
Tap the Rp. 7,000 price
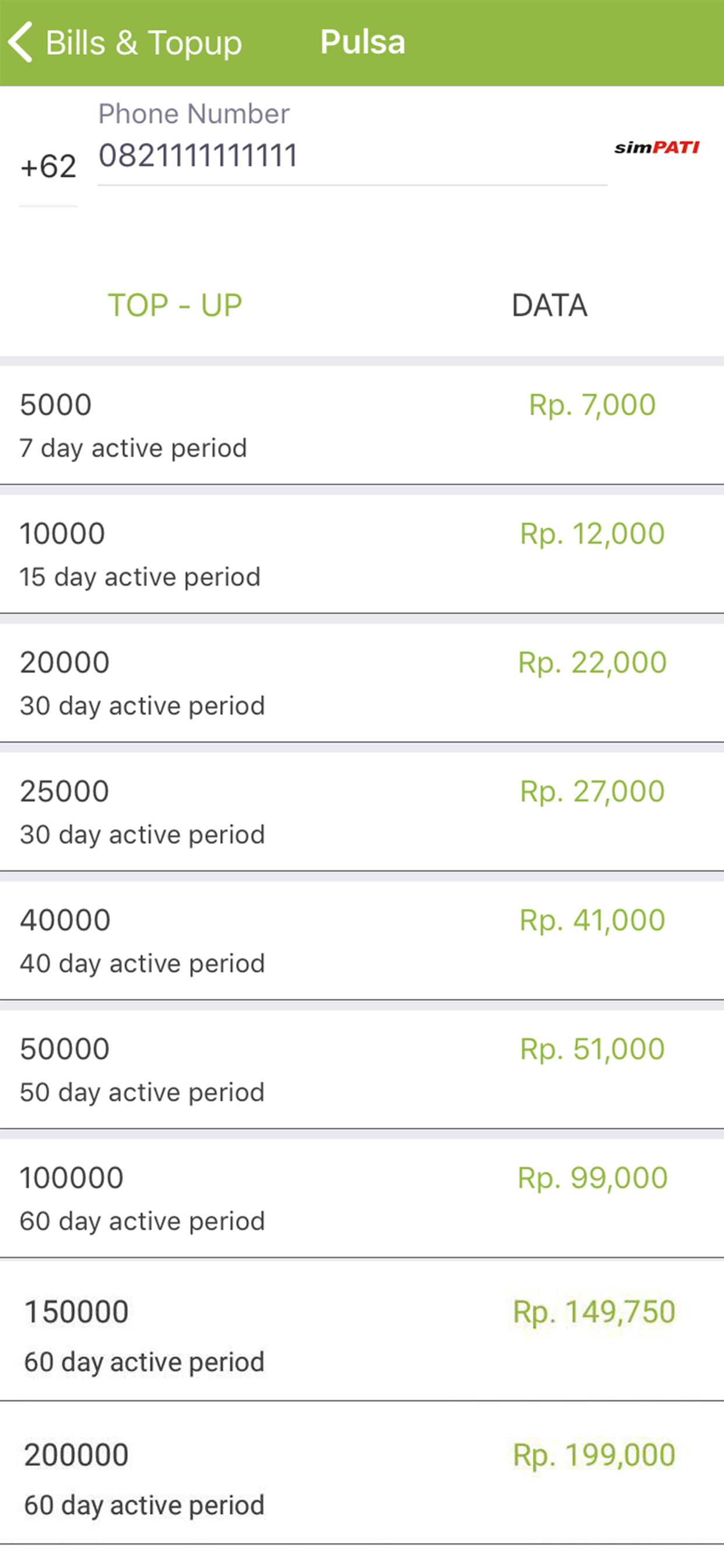coord(592,405)
